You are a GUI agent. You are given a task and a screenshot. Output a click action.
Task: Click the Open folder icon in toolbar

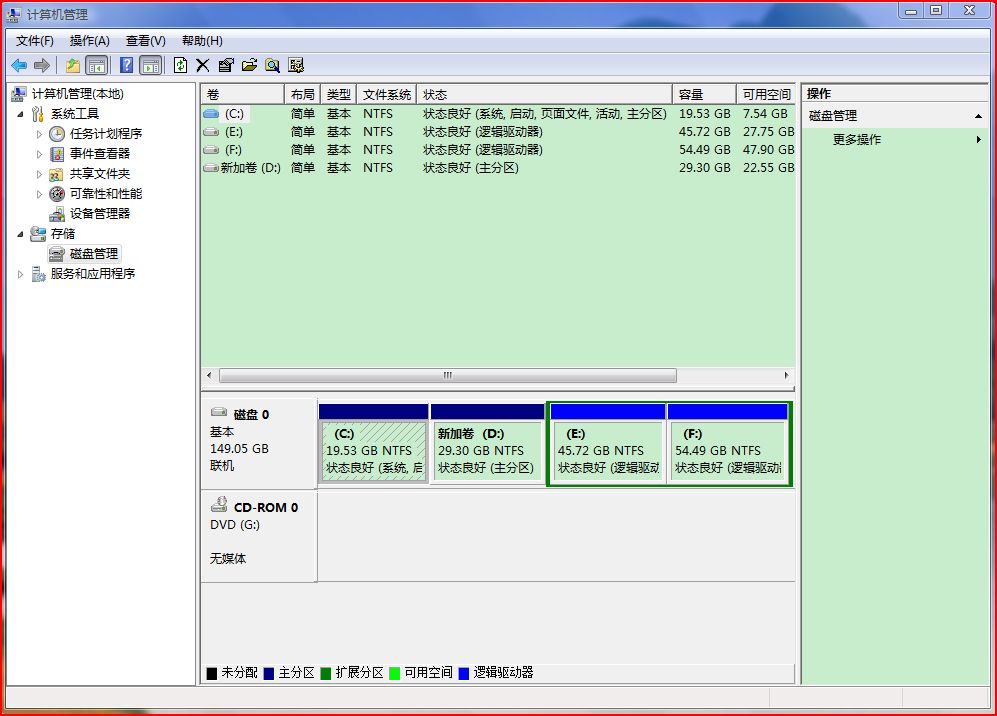(249, 65)
